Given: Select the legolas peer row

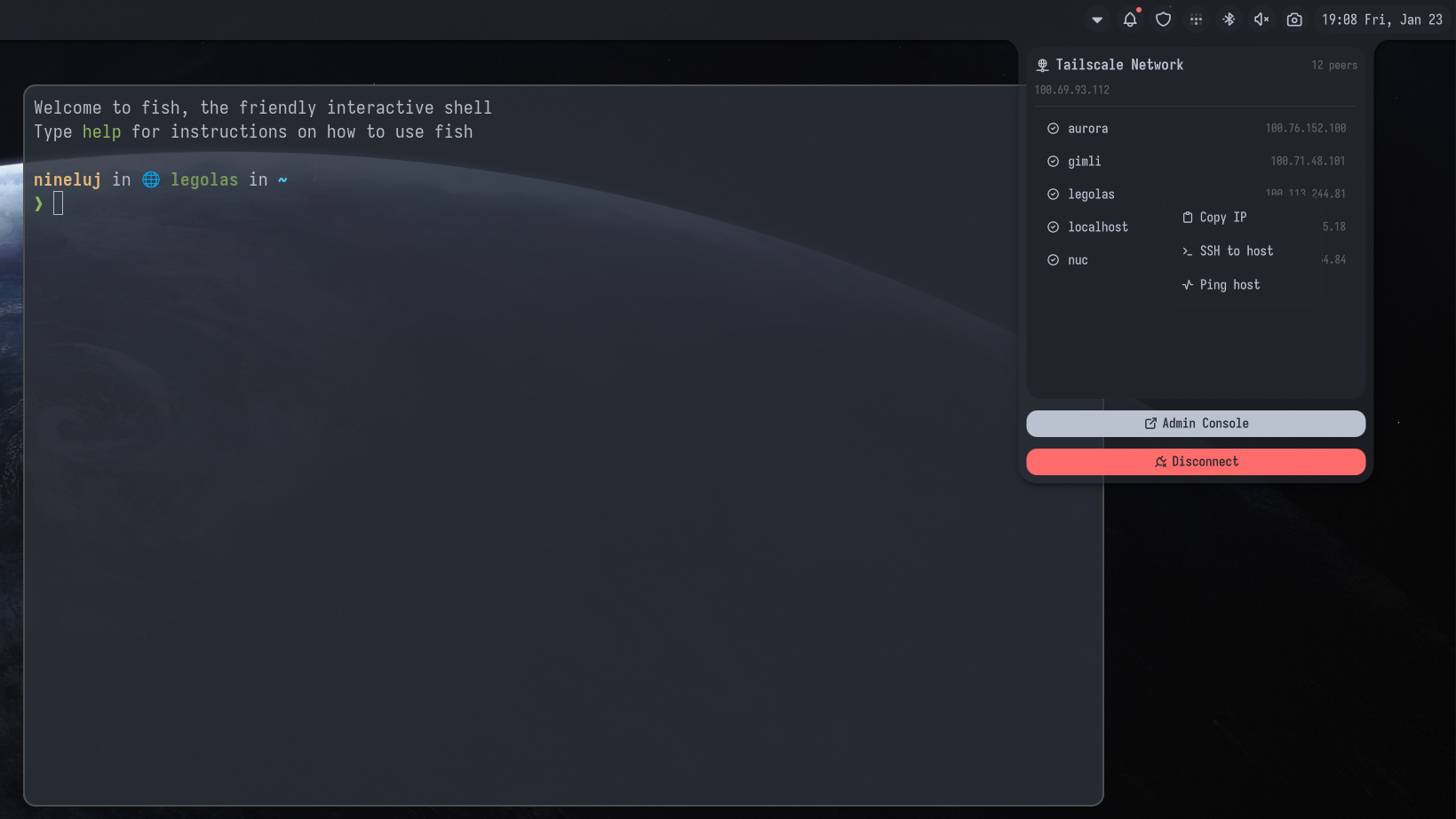Looking at the screenshot, I should click(1196, 195).
